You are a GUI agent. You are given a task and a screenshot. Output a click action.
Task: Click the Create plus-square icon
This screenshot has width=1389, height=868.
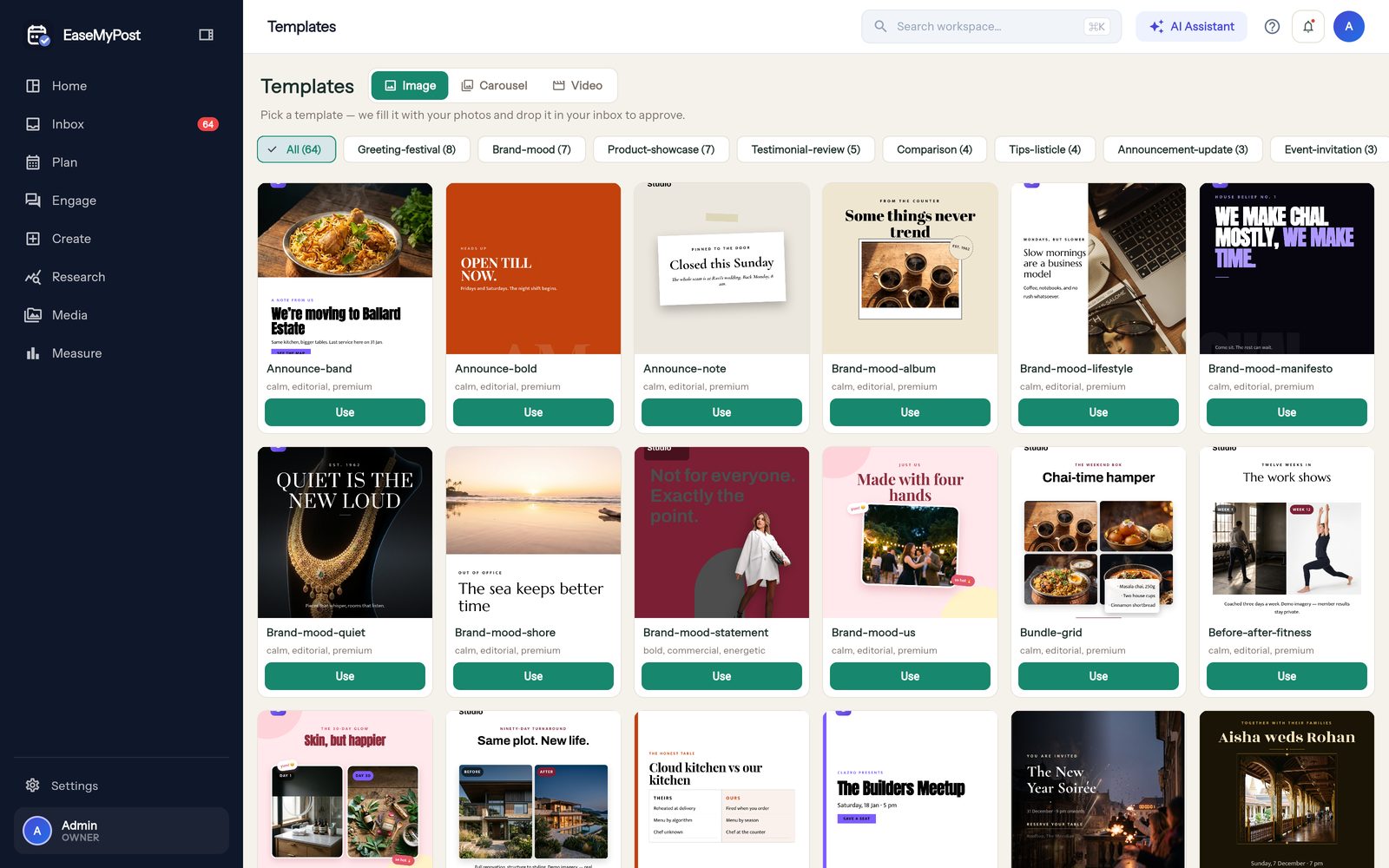pyautogui.click(x=33, y=239)
